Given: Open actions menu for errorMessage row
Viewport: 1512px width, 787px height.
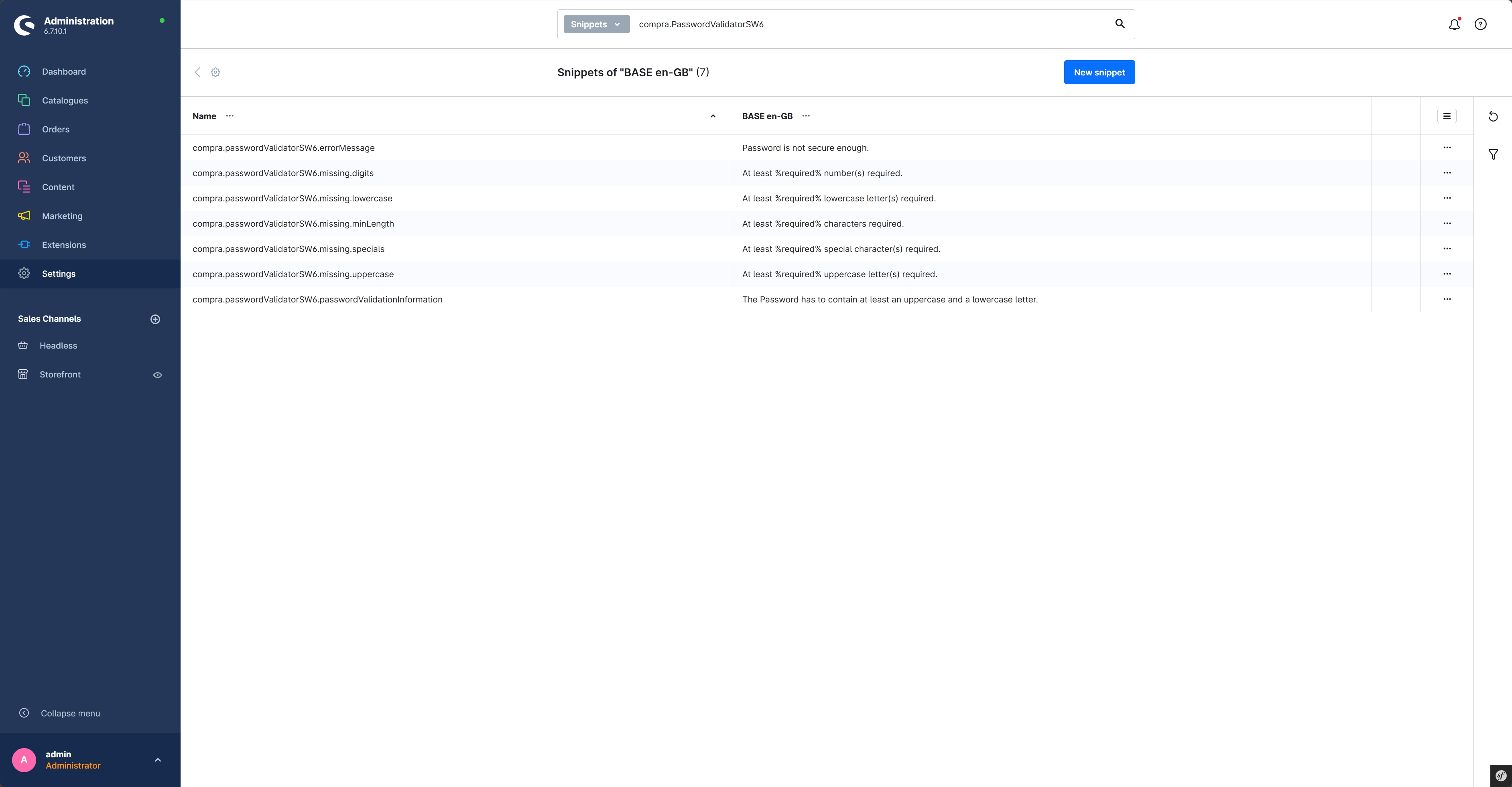Looking at the screenshot, I should tap(1446, 148).
